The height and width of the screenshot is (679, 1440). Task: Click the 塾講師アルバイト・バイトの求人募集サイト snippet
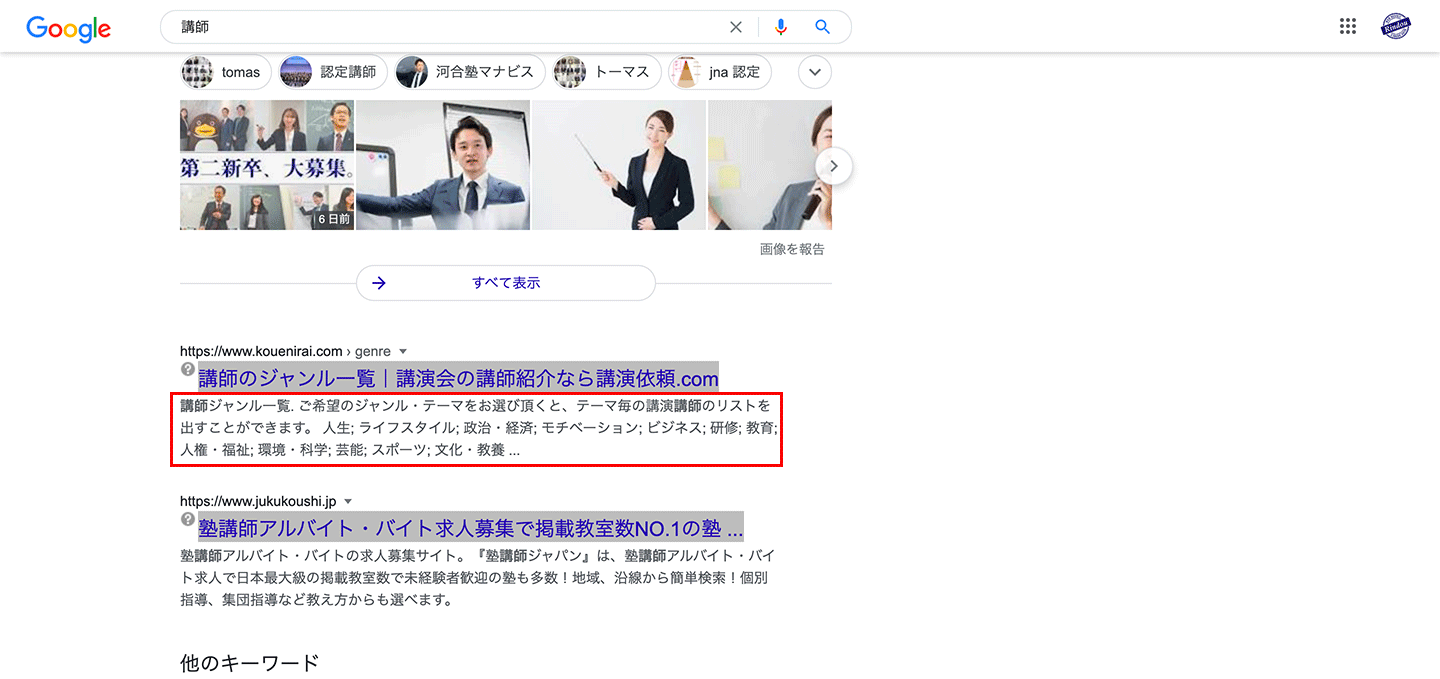(477, 578)
